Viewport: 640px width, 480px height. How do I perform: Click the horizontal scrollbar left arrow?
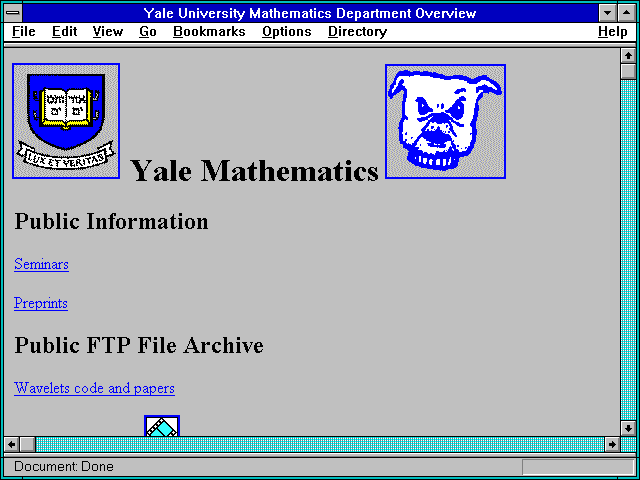[x=12, y=444]
